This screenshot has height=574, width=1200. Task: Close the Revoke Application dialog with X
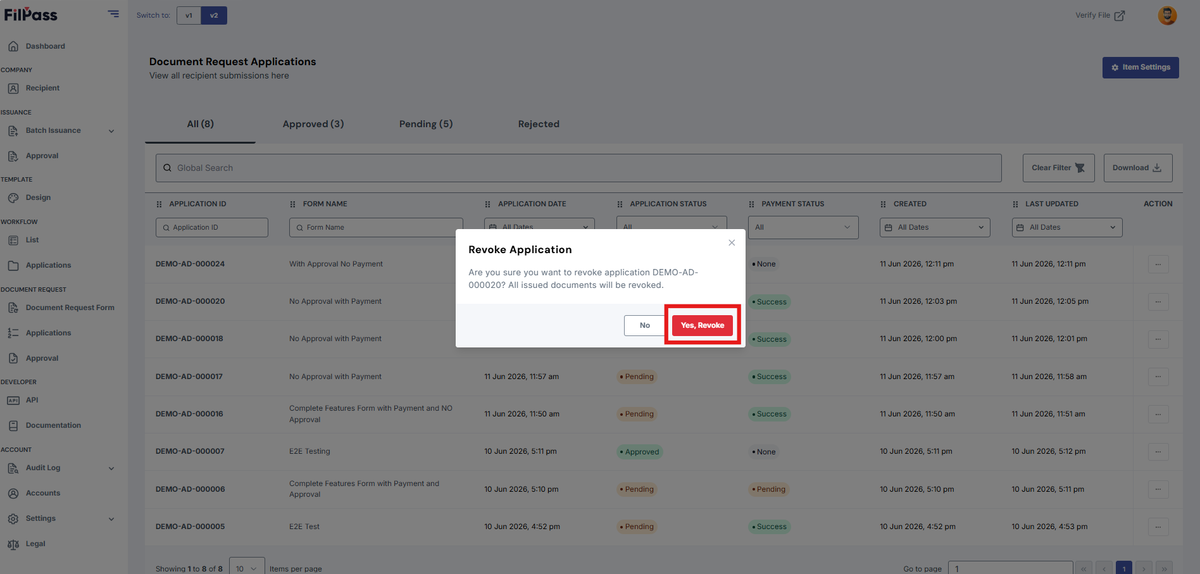click(731, 243)
